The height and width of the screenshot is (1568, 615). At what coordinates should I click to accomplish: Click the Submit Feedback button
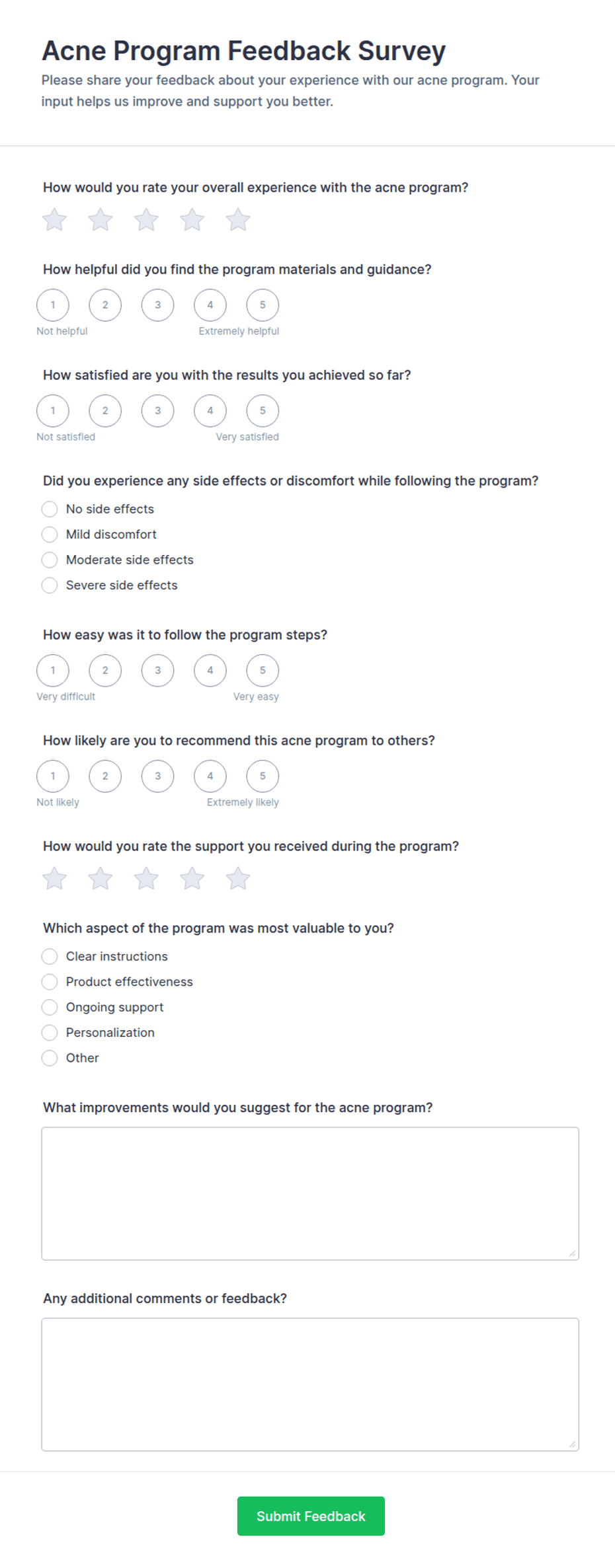311,1516
